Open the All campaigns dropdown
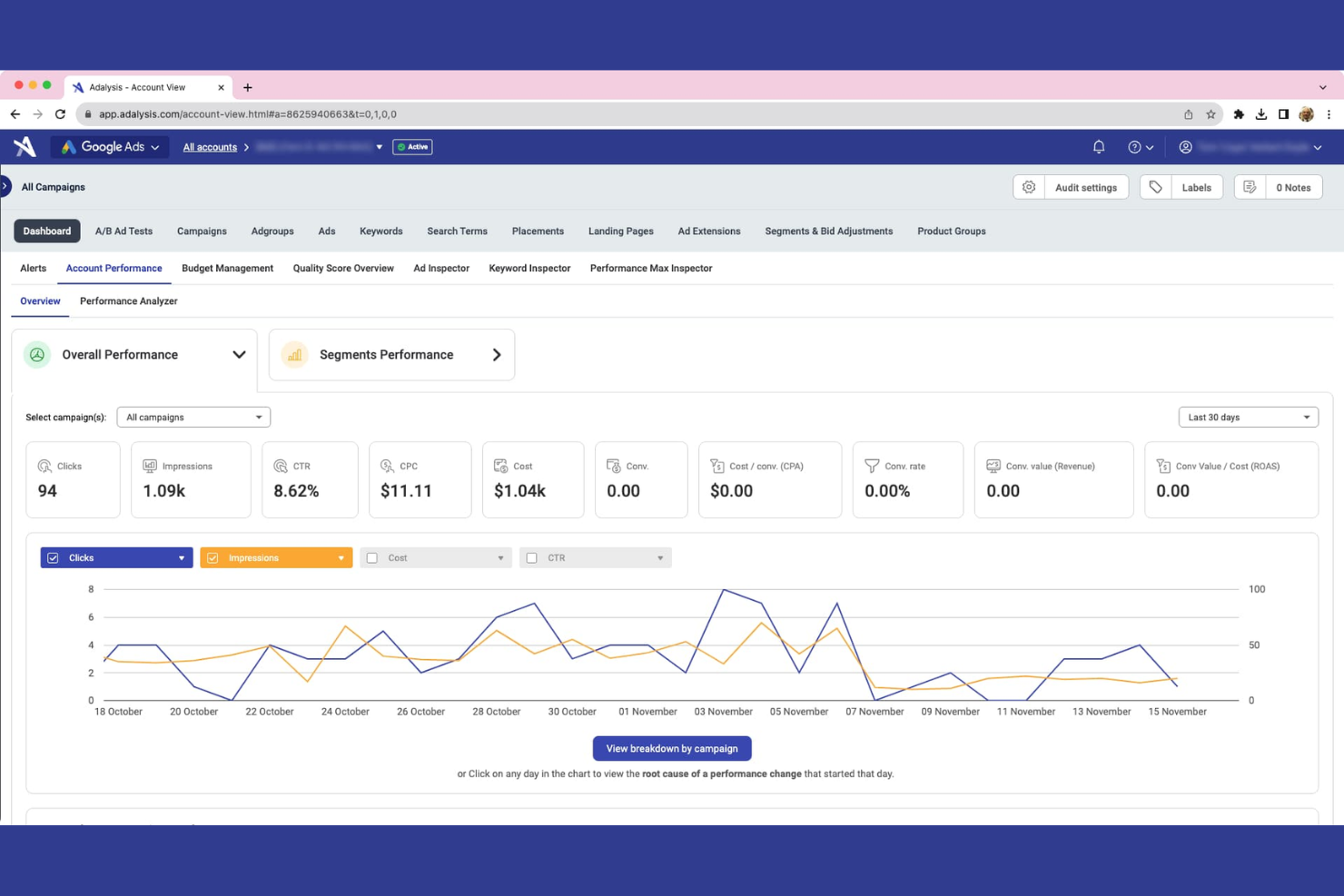Image resolution: width=1344 pixels, height=896 pixels. (193, 417)
